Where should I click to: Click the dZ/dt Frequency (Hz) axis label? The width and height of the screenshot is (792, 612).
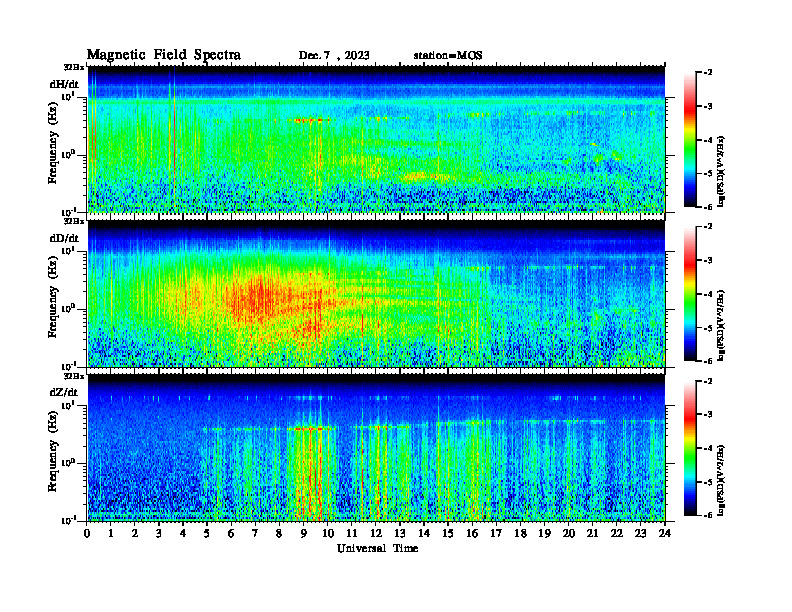point(53,453)
